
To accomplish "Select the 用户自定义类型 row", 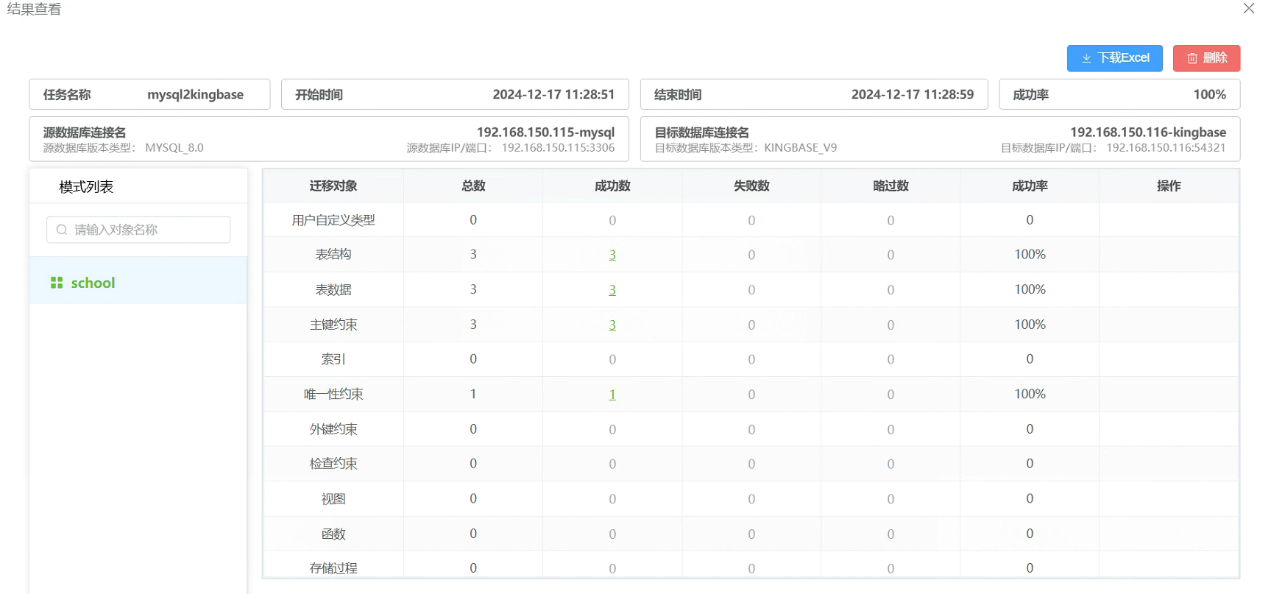I will [333, 220].
